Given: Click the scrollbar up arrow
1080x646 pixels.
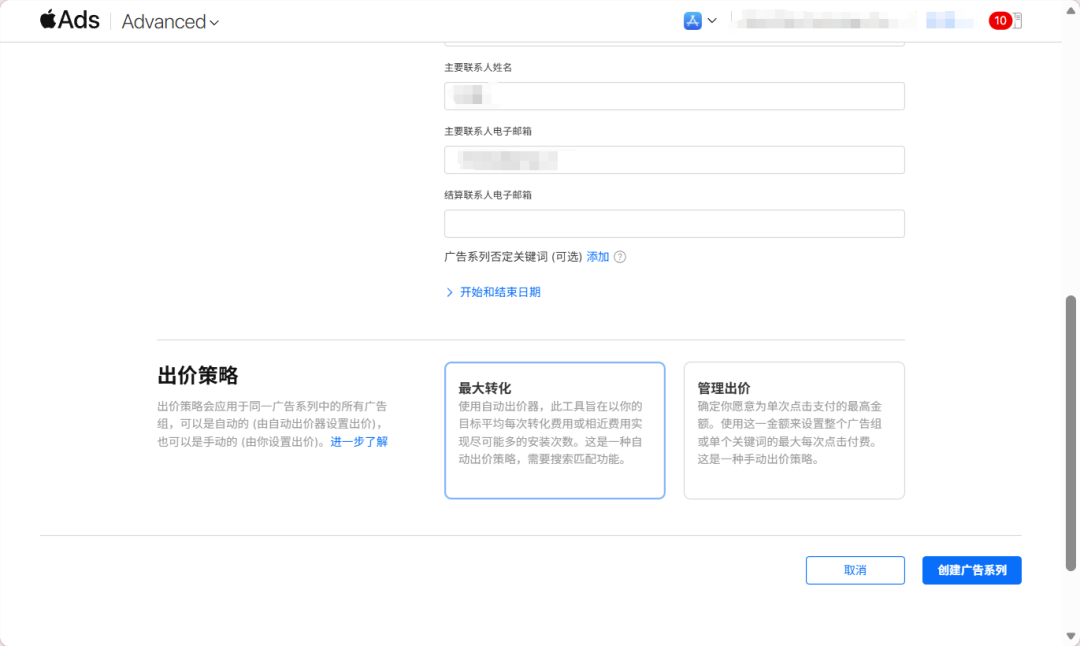Looking at the screenshot, I should coord(1070,10).
